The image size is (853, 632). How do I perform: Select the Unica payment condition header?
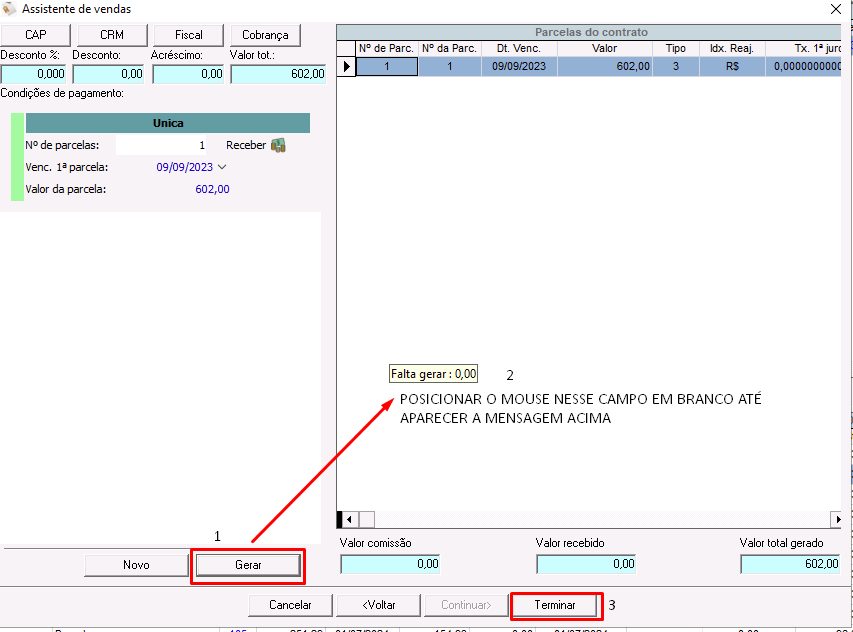168,123
